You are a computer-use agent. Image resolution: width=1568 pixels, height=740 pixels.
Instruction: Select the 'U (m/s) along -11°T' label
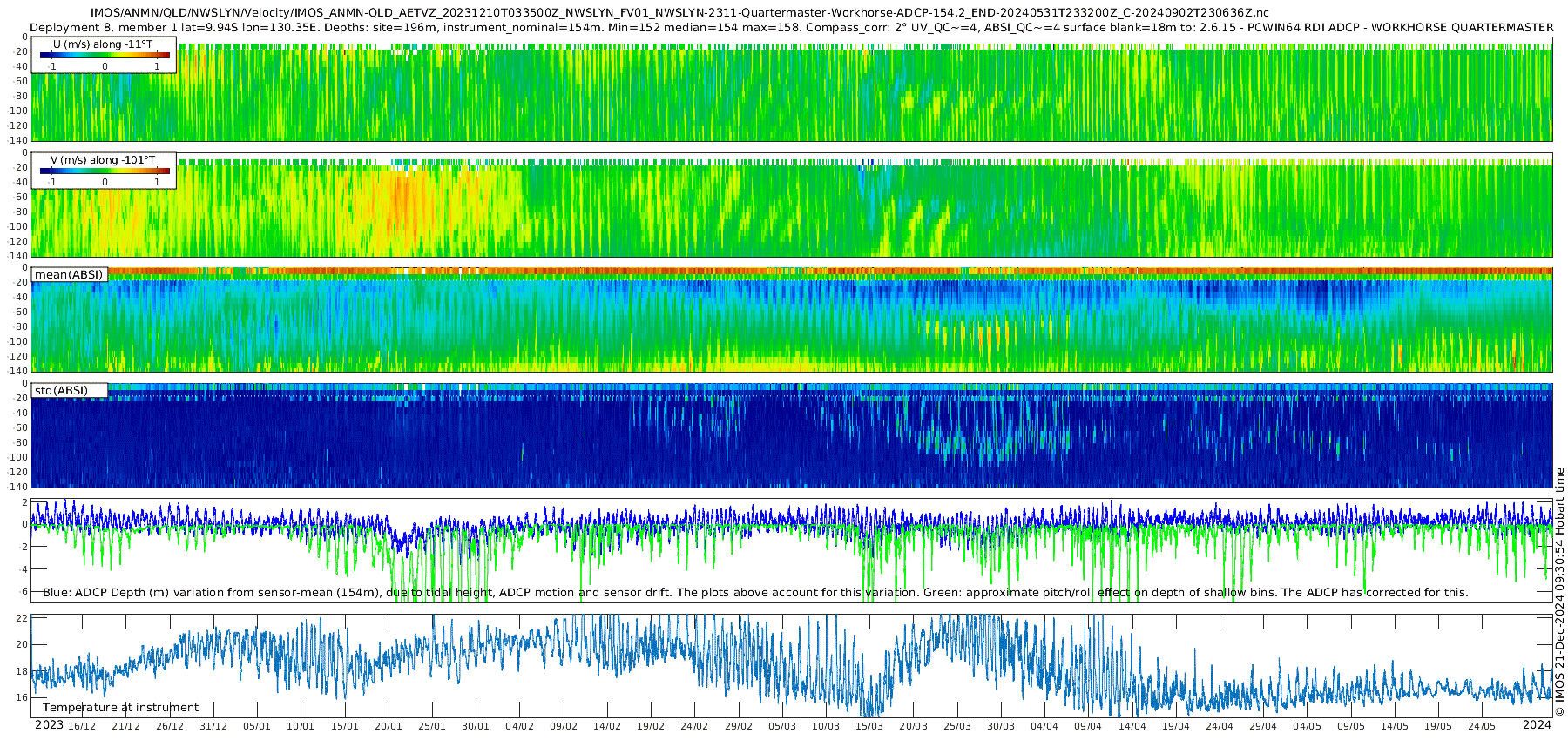(103, 44)
